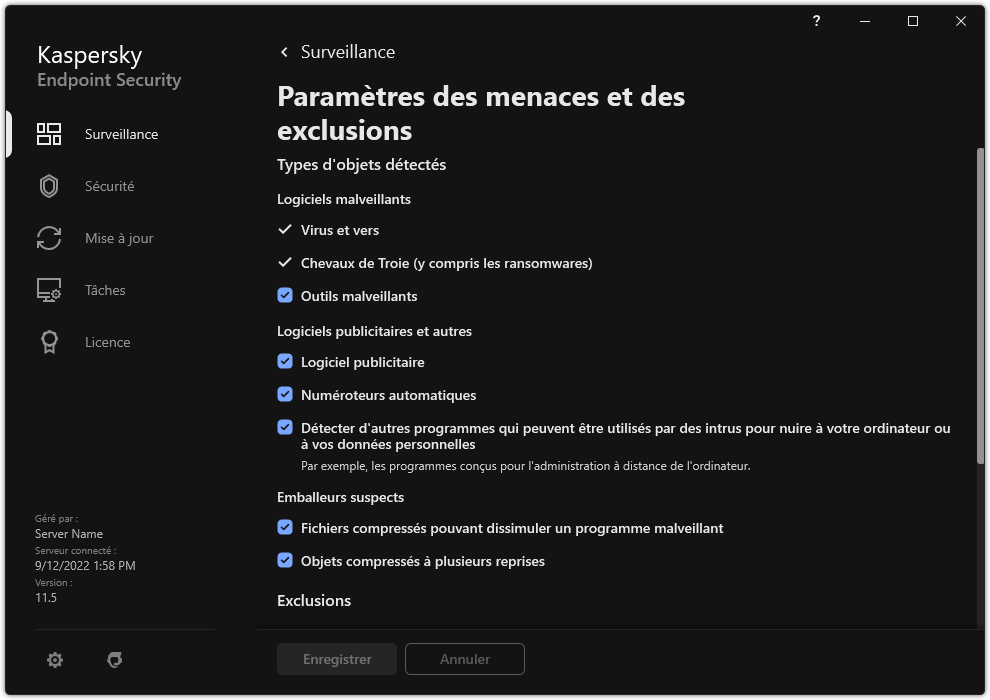Screen dimensions: 990x700
Task: Toggle Fichiers compressés pouvant dissimuler checkbox
Action: [285, 528]
